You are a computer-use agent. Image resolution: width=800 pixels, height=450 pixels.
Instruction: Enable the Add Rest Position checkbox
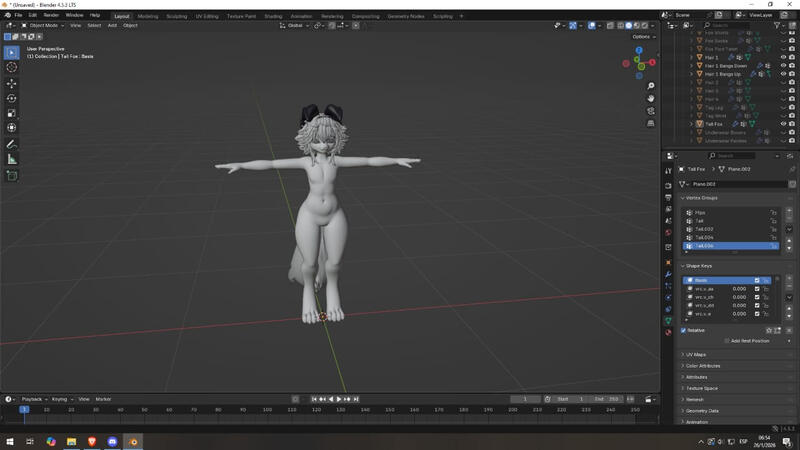click(x=727, y=341)
